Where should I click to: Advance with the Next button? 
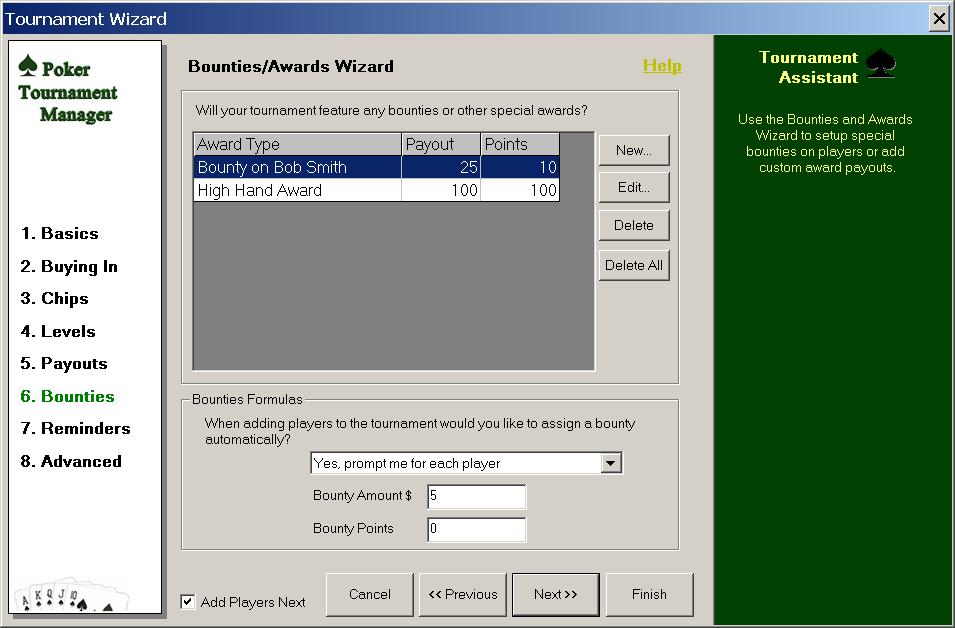click(556, 594)
